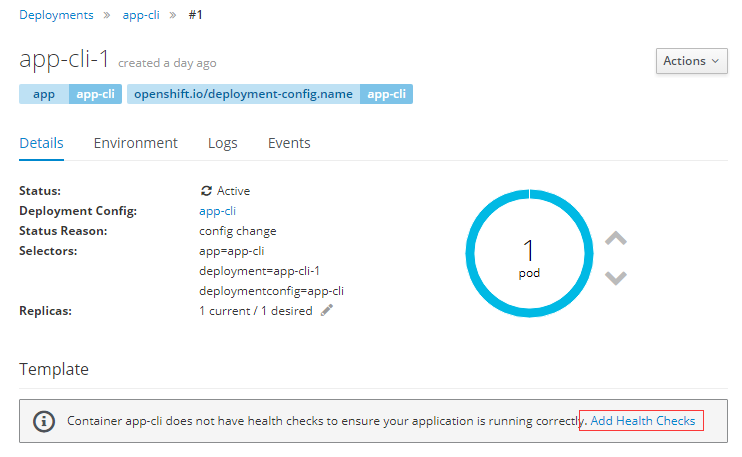Open the Actions dropdown
Viewport: 742px width, 457px height.
pyautogui.click(x=691, y=61)
